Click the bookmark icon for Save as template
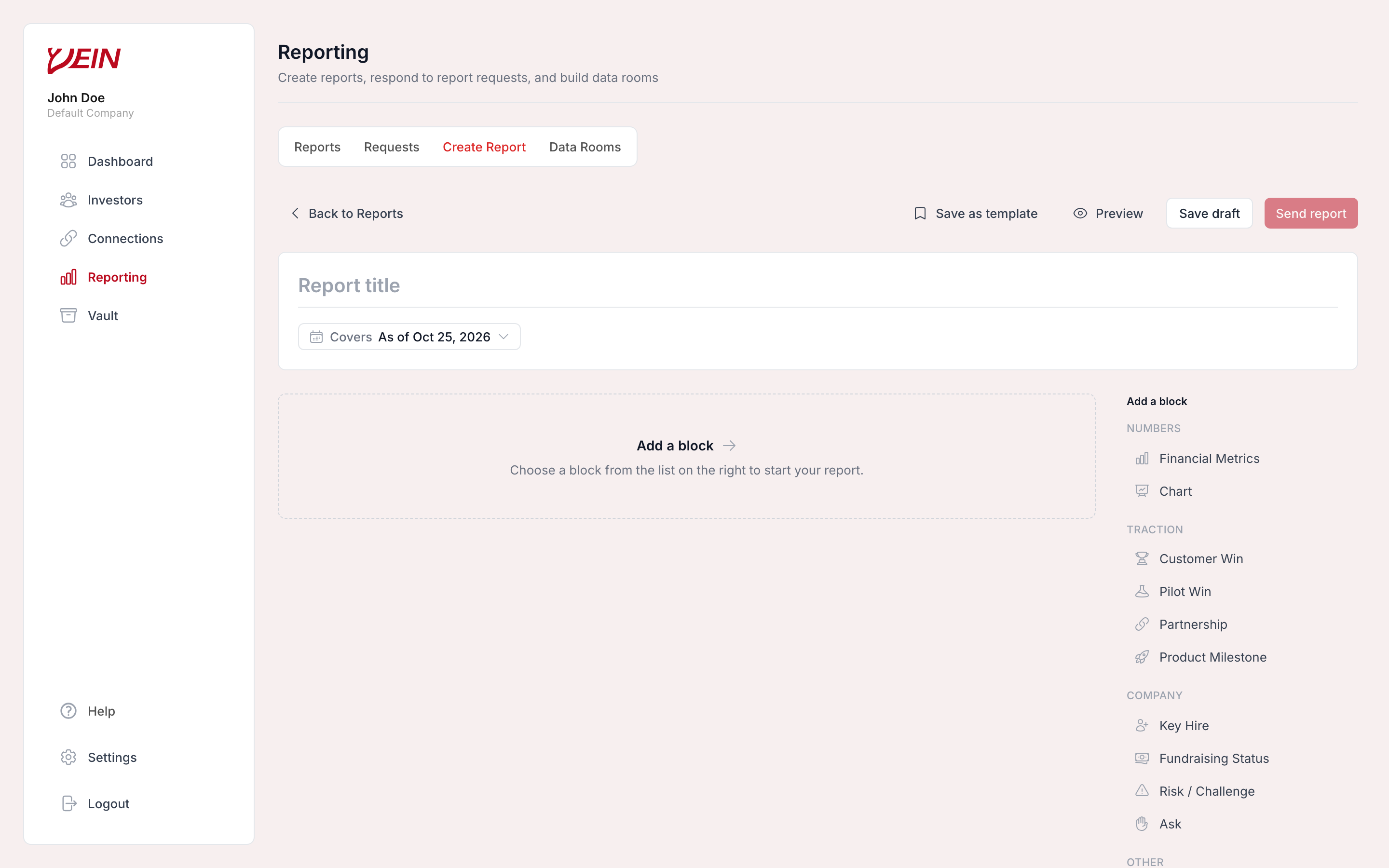The height and width of the screenshot is (868, 1389). (x=920, y=214)
